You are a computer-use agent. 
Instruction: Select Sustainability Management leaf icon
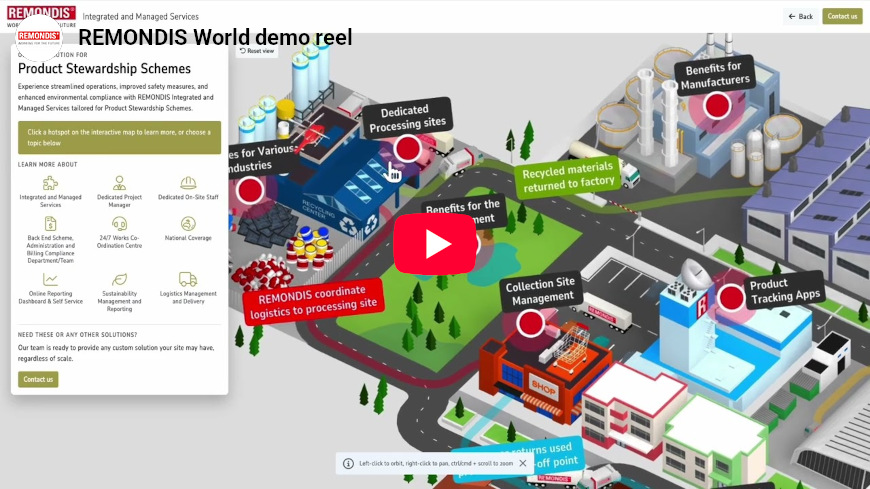119,279
